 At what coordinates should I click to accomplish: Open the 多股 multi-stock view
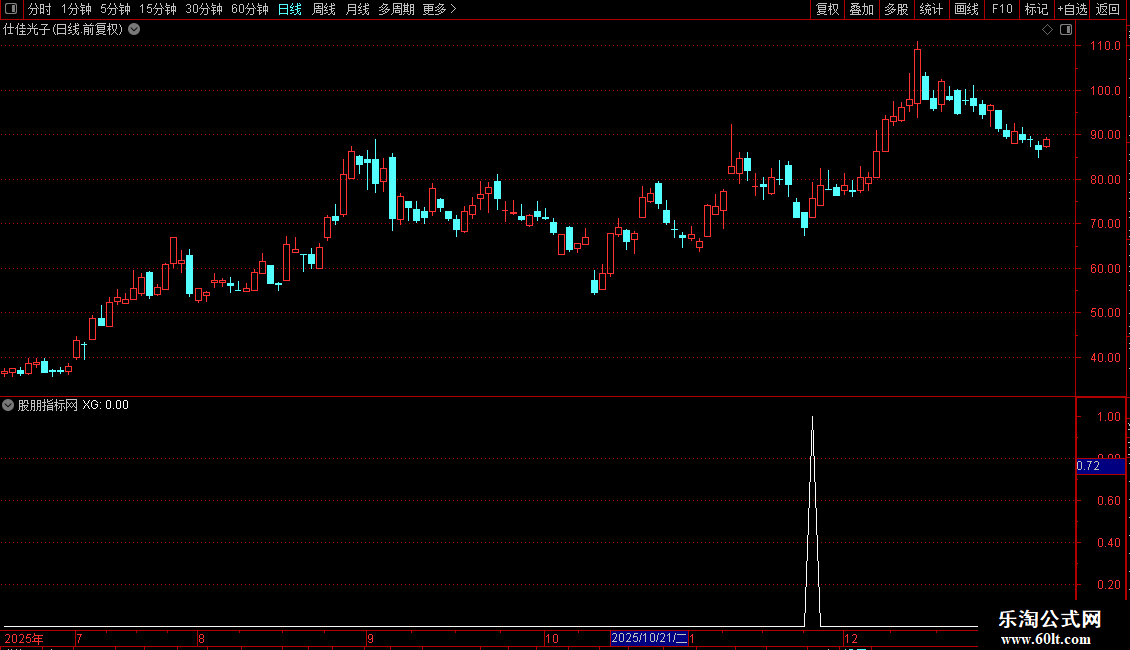click(x=896, y=9)
